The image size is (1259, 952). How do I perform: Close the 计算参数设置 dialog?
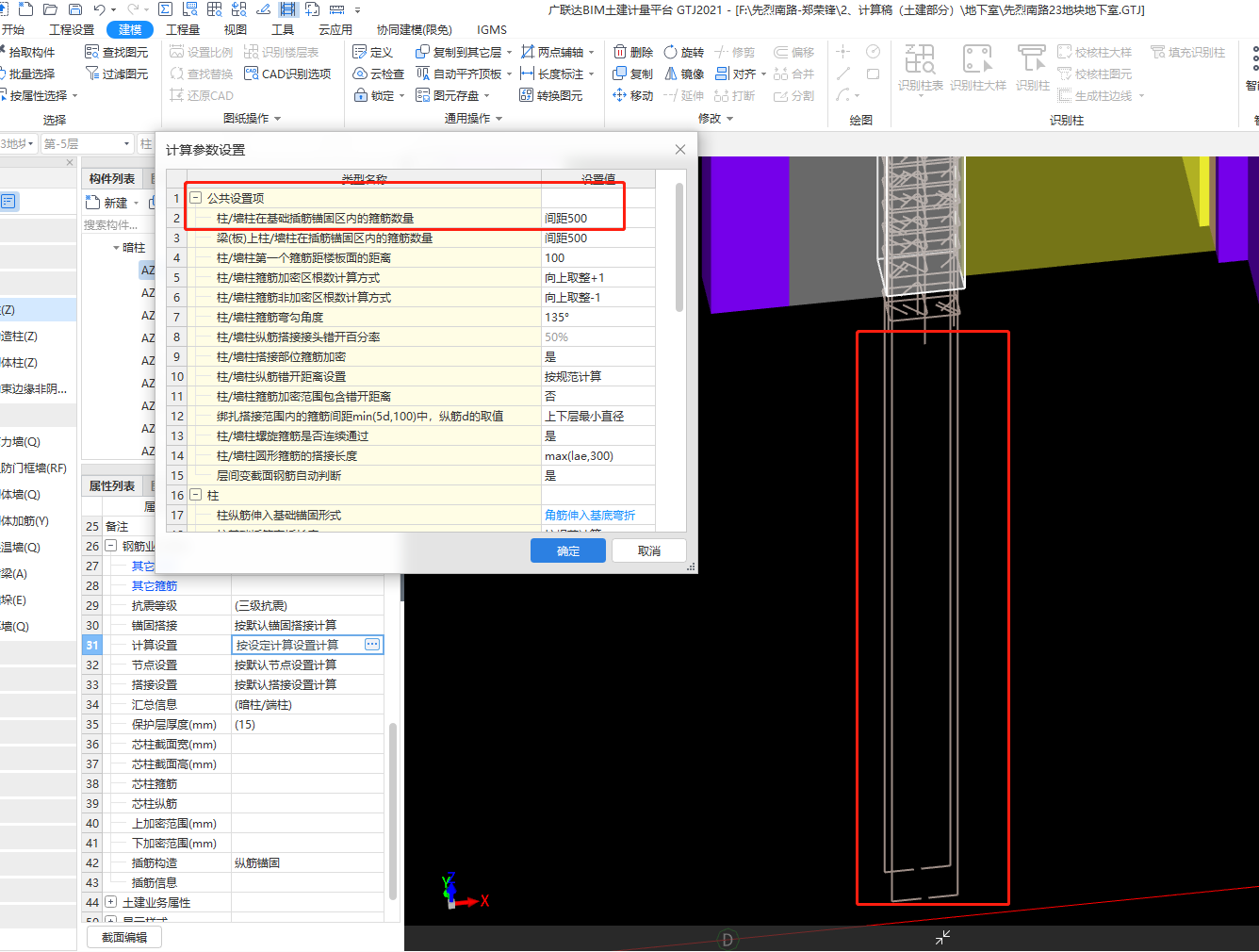click(680, 150)
